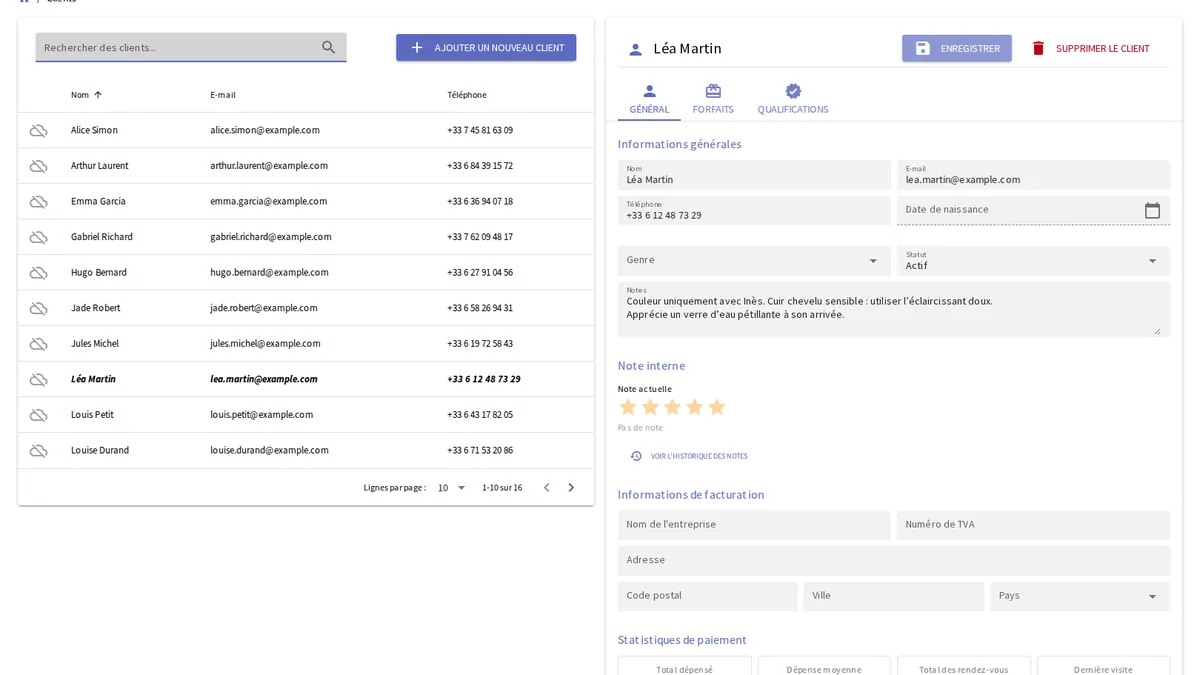
Task: Select the client row Arthur Laurent
Action: 306,166
